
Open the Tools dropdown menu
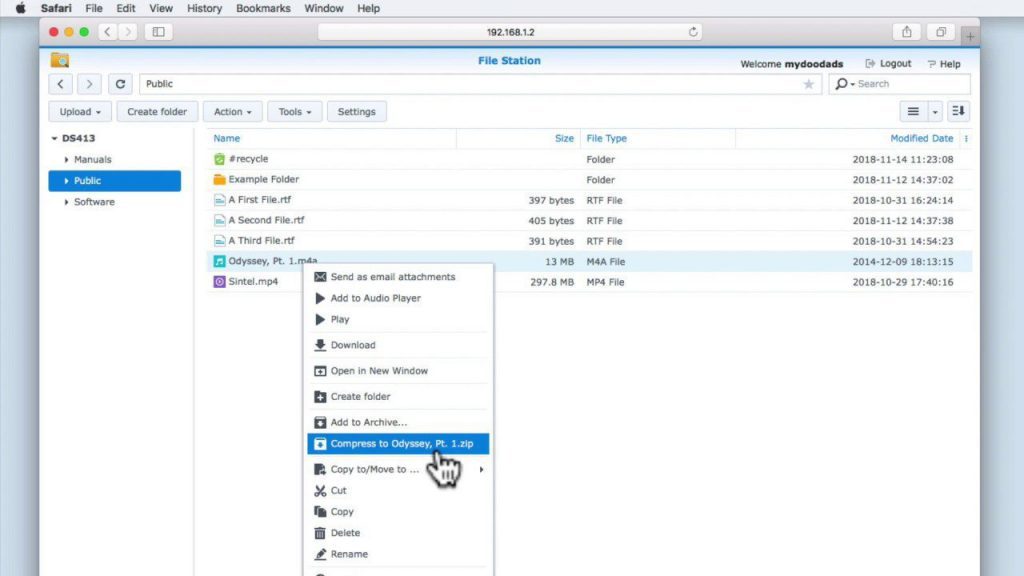click(295, 112)
